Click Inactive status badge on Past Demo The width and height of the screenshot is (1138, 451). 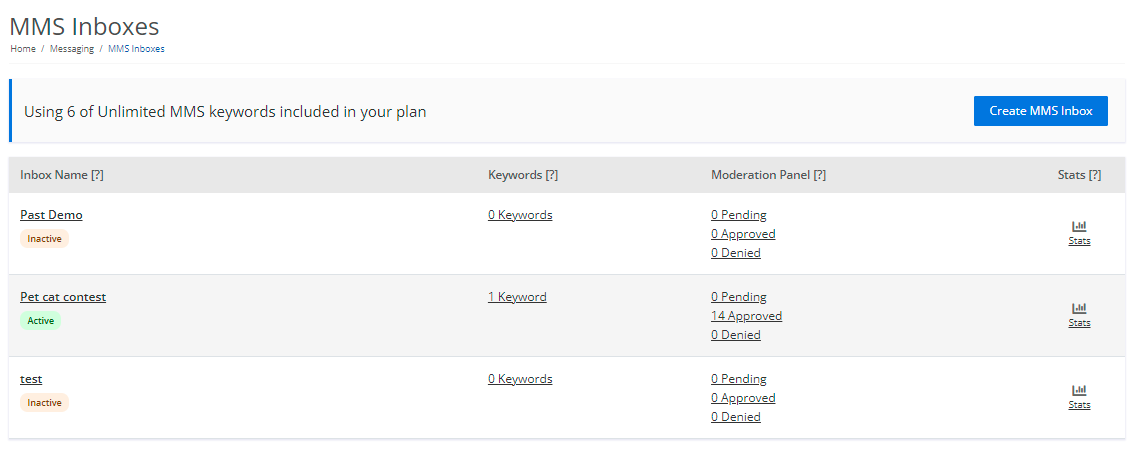[44, 239]
